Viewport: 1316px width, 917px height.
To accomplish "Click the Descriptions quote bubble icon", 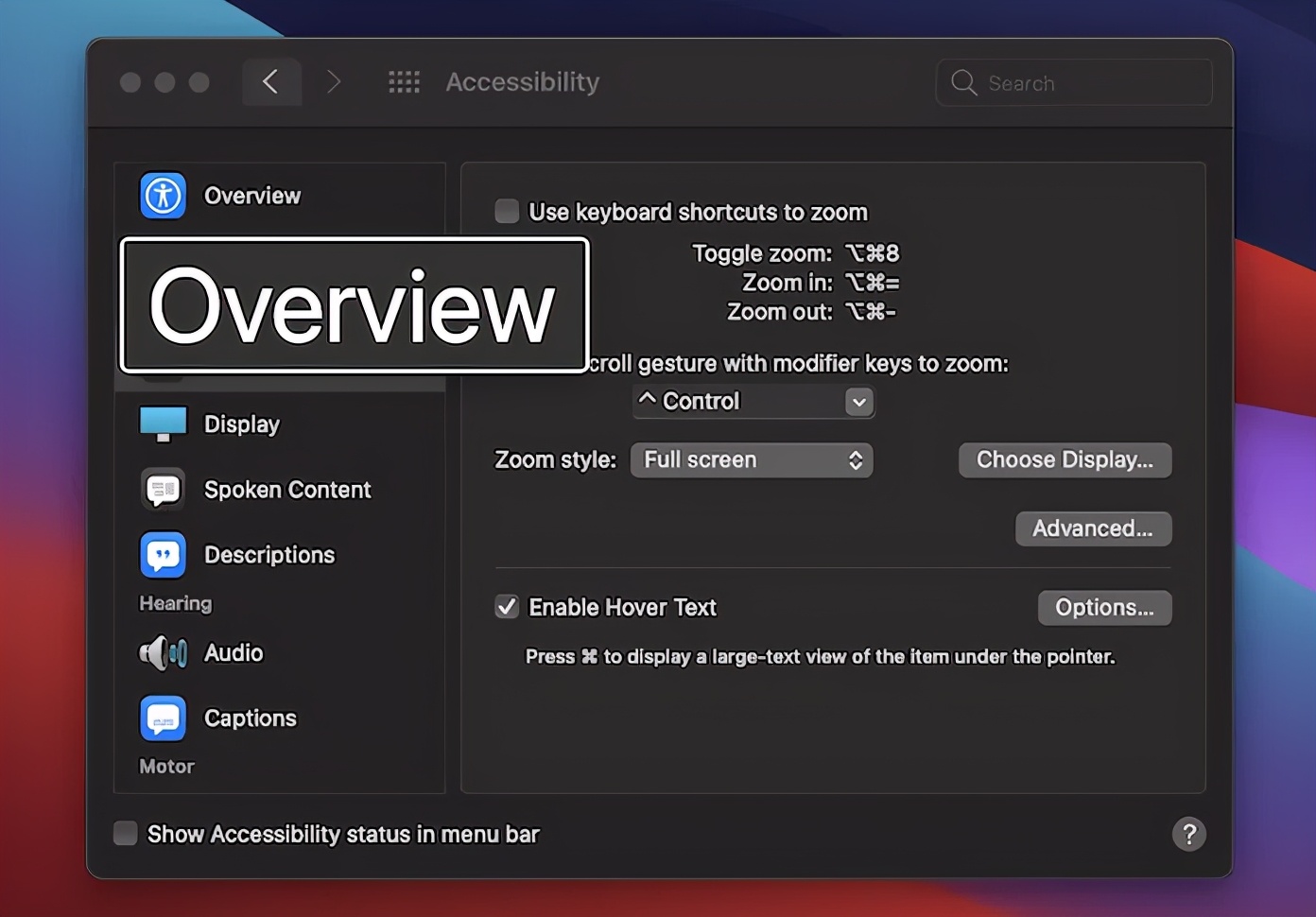I will point(163,555).
